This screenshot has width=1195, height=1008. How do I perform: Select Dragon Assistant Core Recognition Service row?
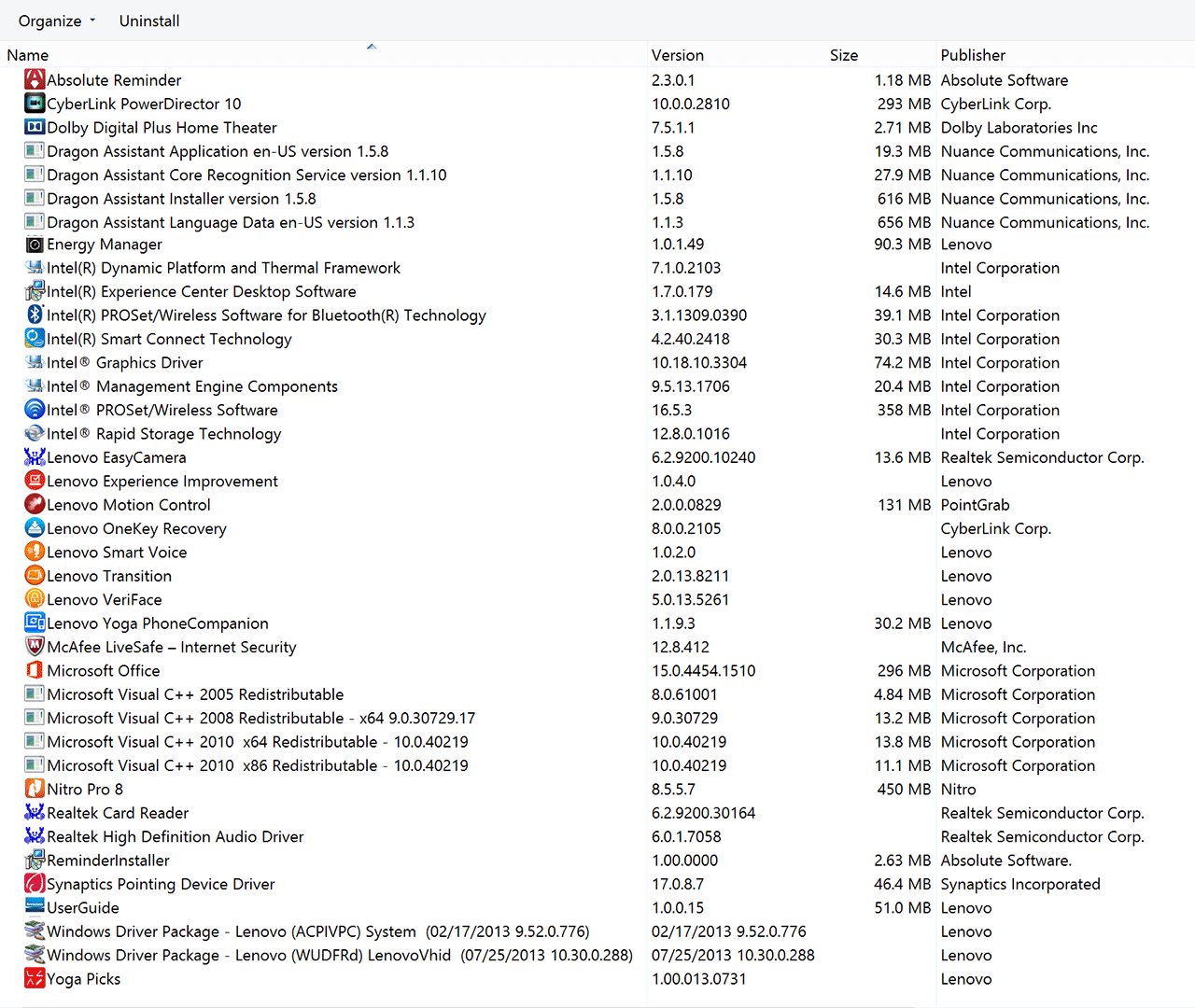tap(246, 175)
